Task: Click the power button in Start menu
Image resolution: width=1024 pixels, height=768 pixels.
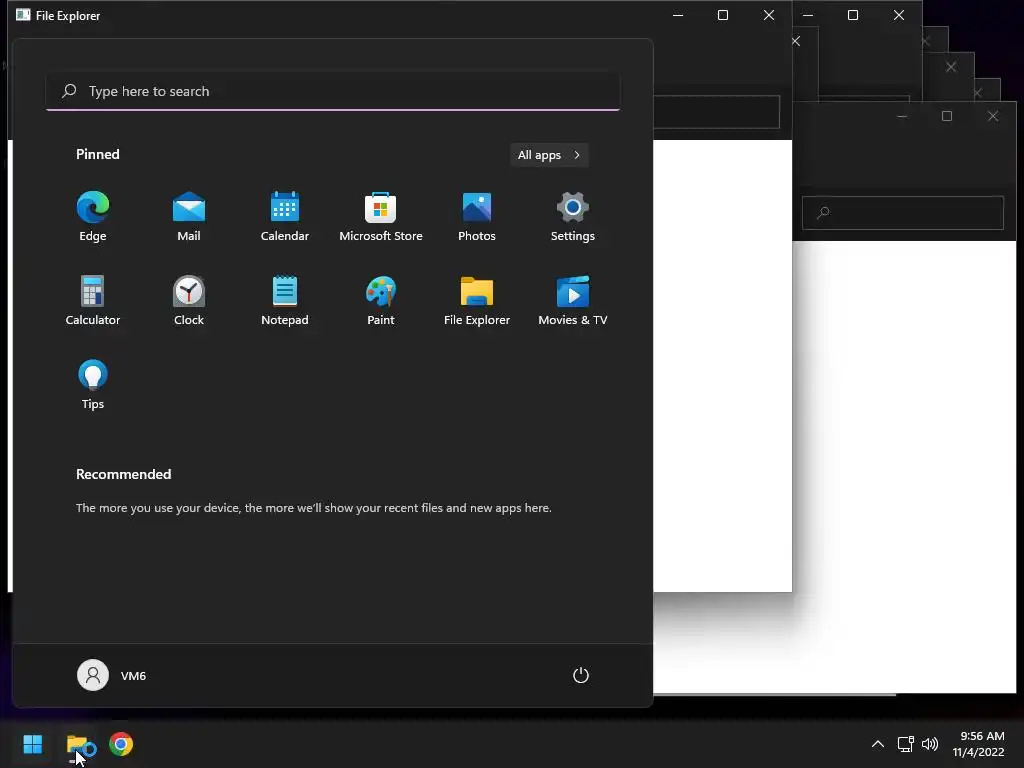Action: point(581,675)
